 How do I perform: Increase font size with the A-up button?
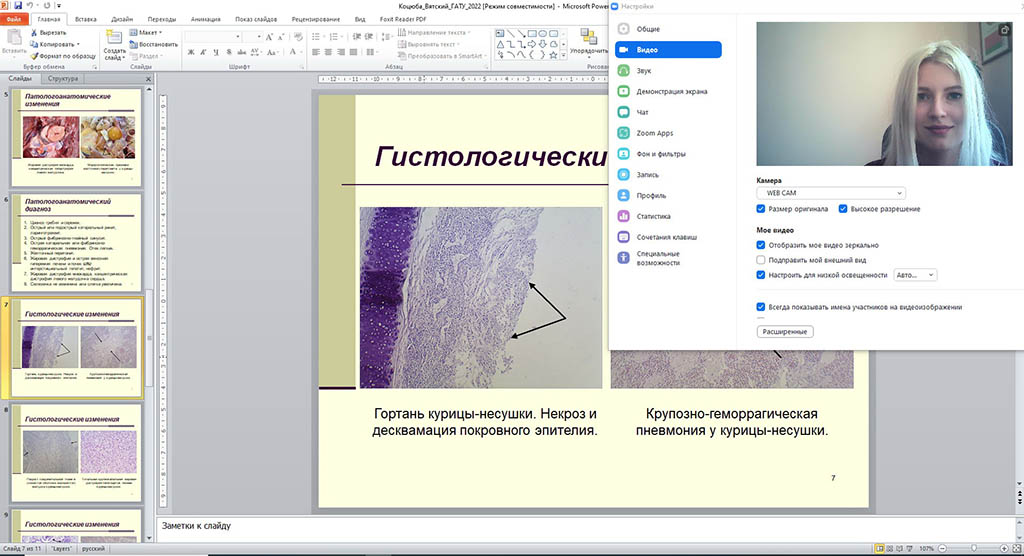tap(269, 37)
